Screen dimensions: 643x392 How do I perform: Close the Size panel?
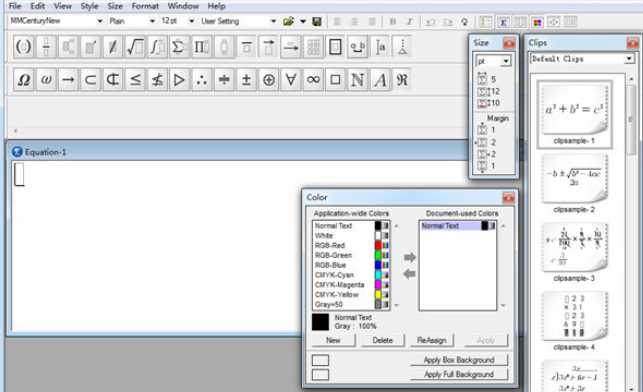pyautogui.click(x=509, y=43)
